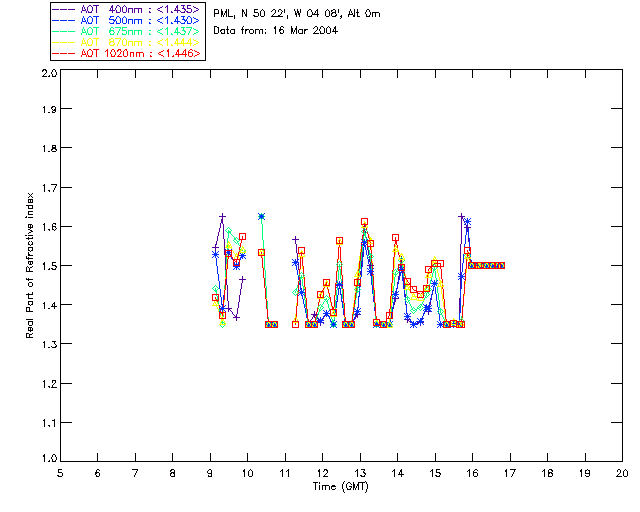Click the x-axis tick label 6
Viewport: 640px width, 512px height.
[98, 473]
